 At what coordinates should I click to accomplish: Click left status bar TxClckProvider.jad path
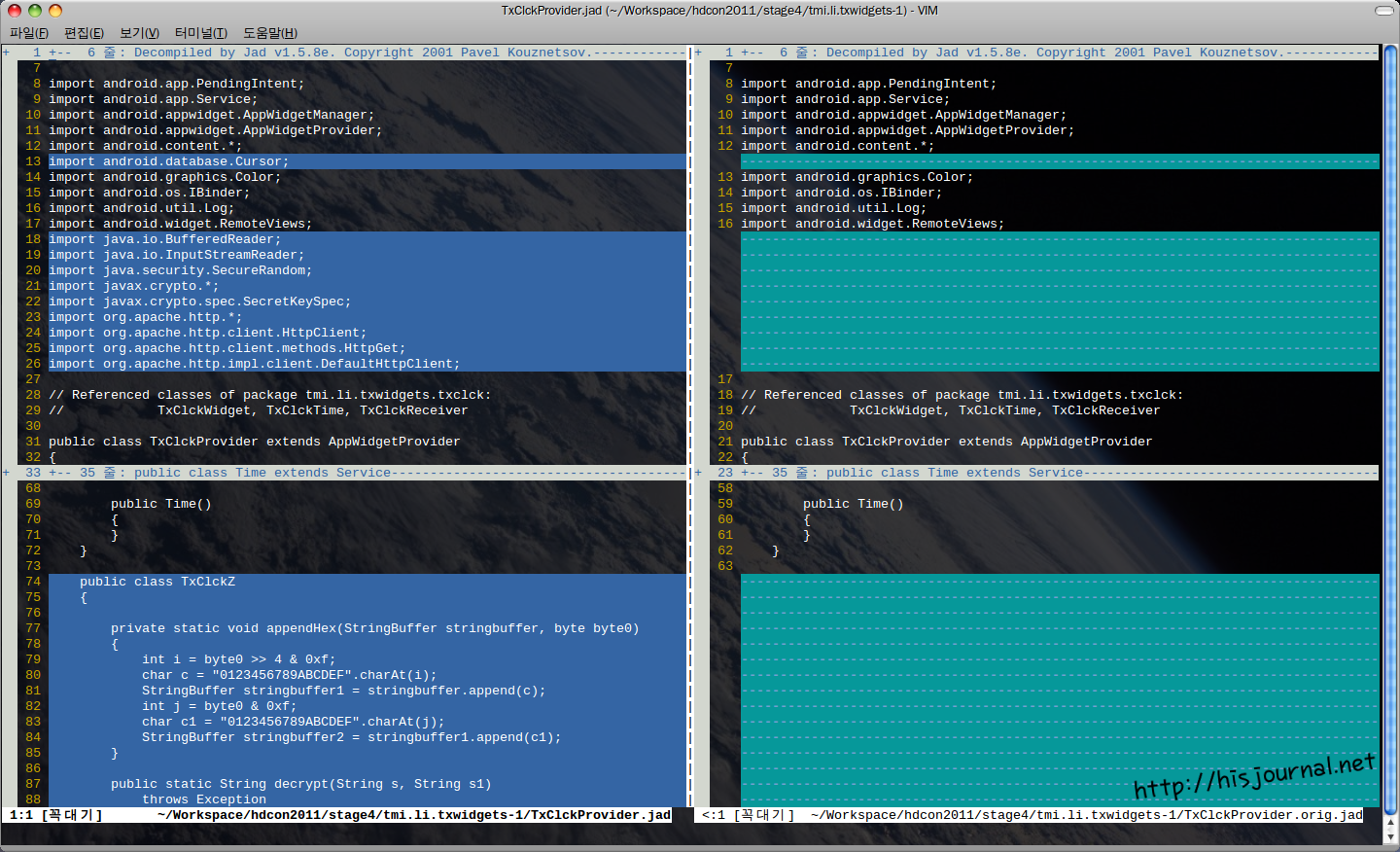point(414,815)
